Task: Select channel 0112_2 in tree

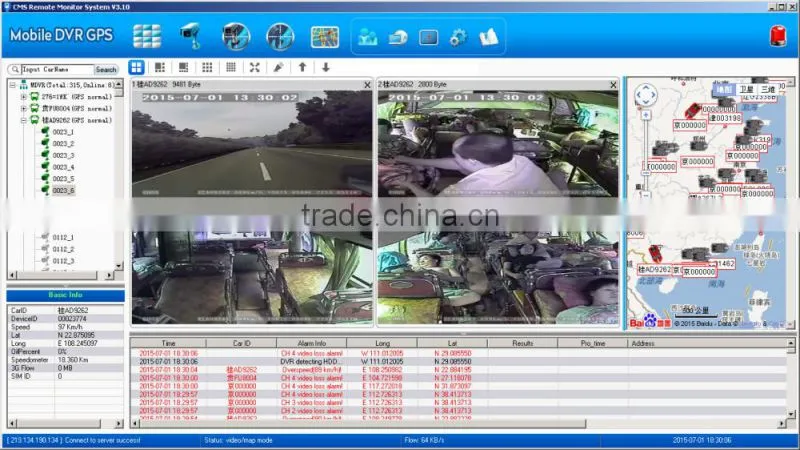Action: (x=63, y=249)
